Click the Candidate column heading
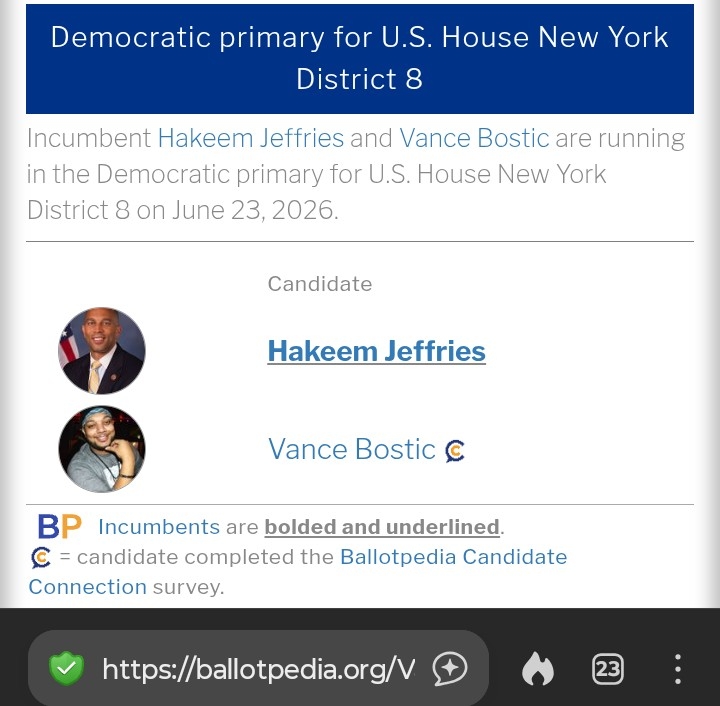Screen dimensions: 720x706 pyautogui.click(x=319, y=284)
